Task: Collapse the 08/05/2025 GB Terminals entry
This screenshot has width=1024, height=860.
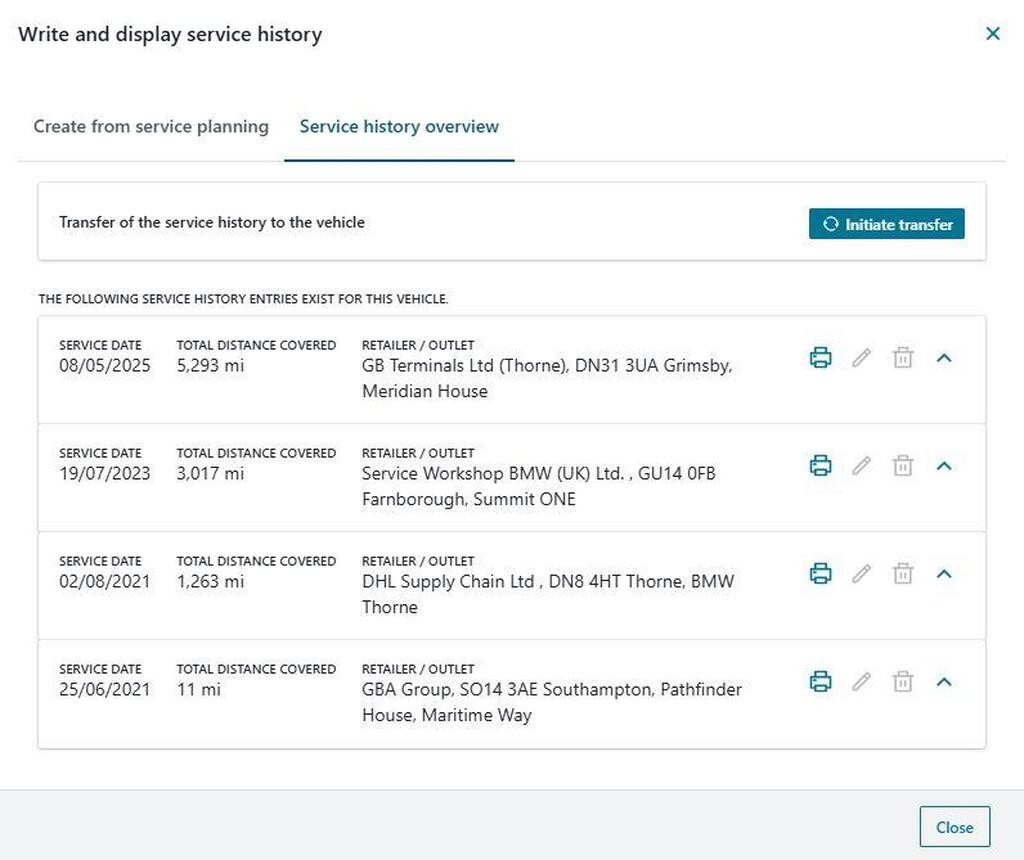Action: [x=944, y=358]
